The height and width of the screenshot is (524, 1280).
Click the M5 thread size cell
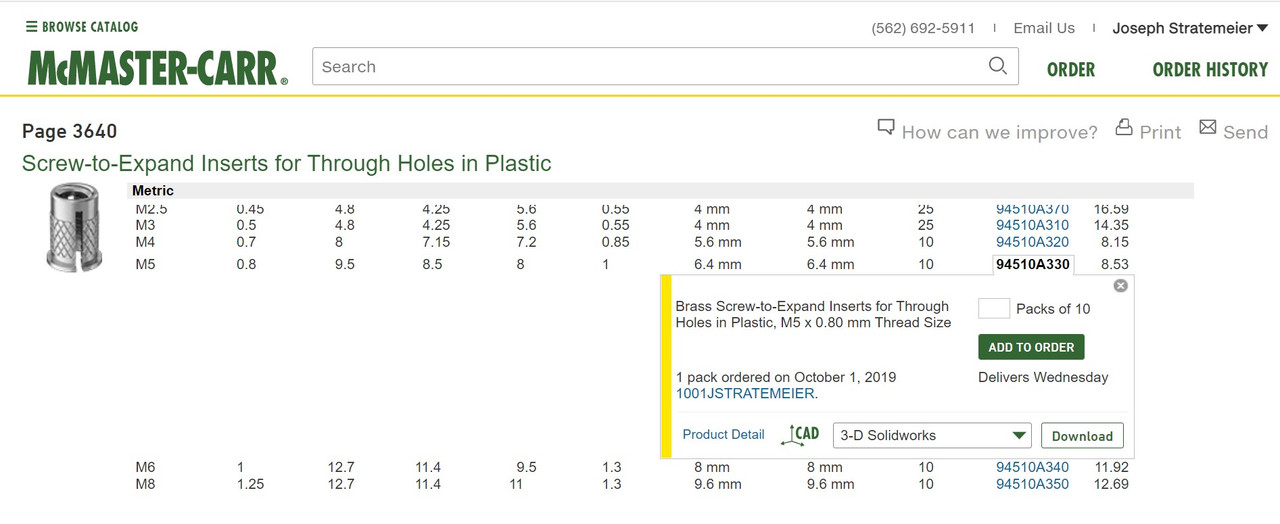click(146, 265)
